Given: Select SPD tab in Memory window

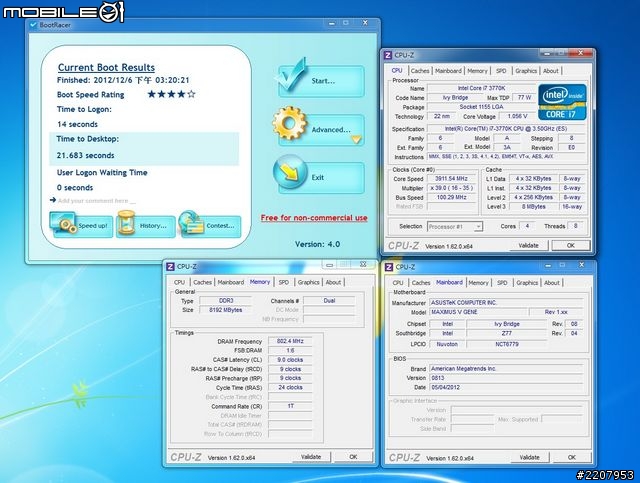Looking at the screenshot, I should [x=284, y=282].
